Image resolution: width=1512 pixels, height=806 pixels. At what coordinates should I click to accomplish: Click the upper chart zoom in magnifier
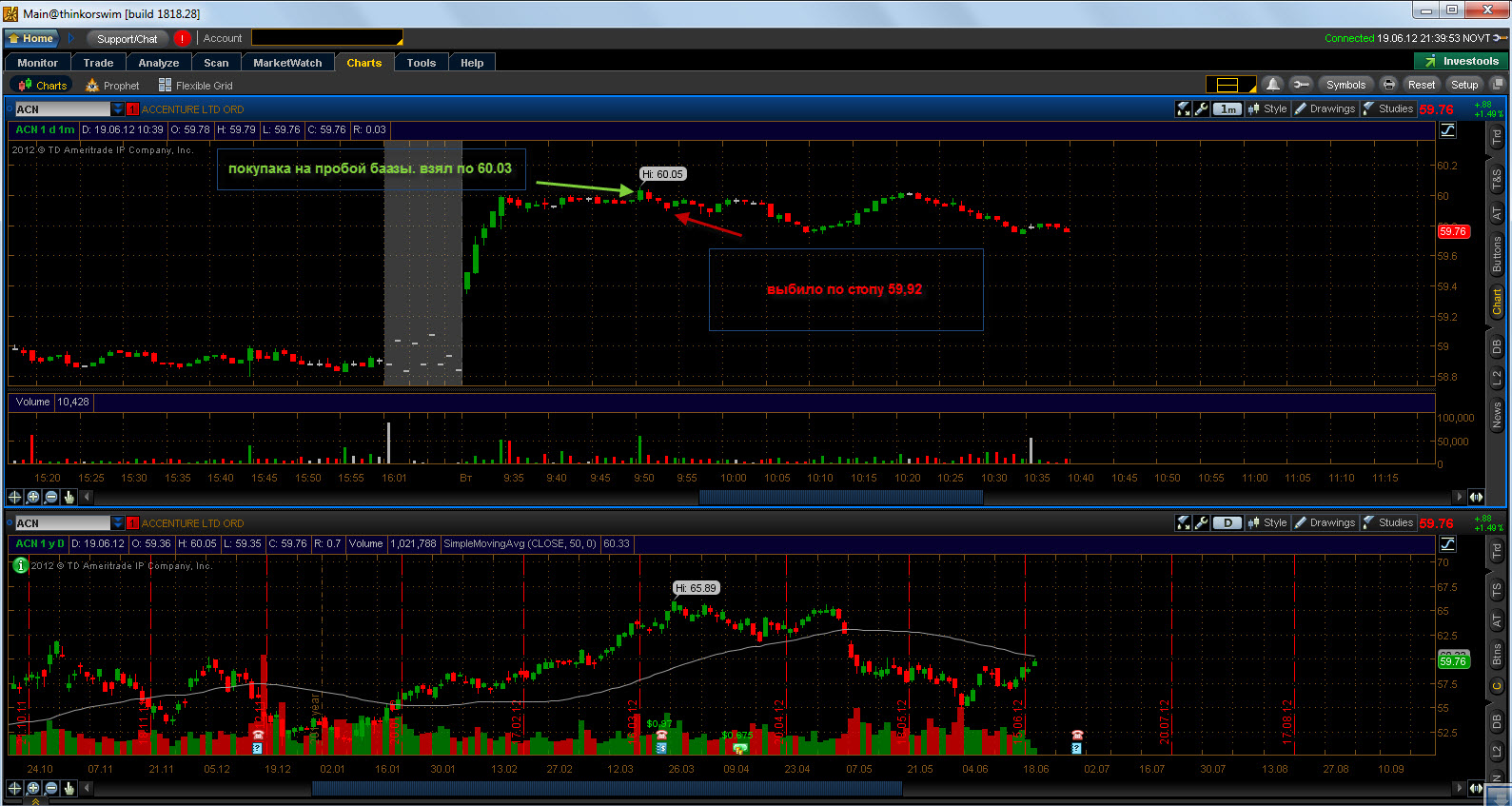pyautogui.click(x=33, y=497)
